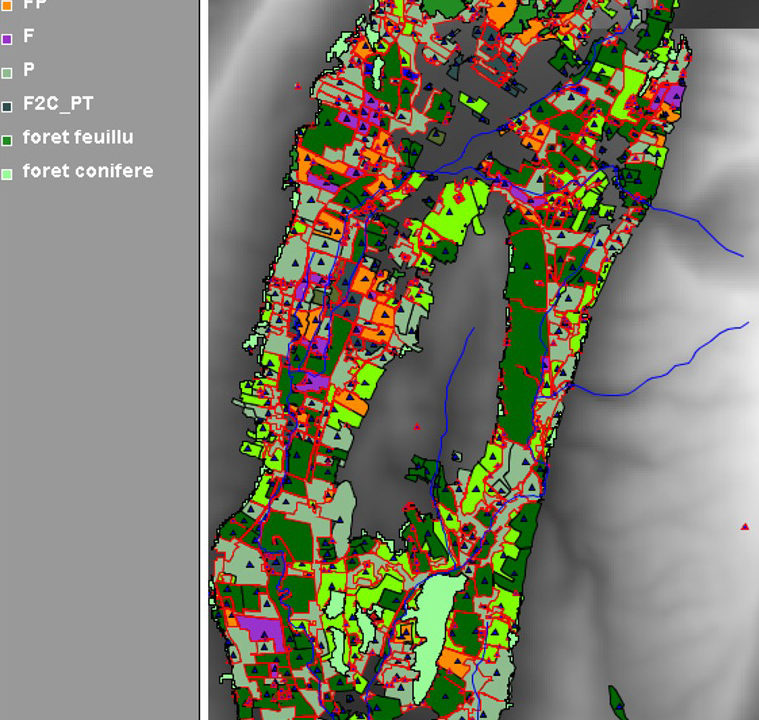Click the P class label in legend
This screenshot has width=759, height=720.
pyautogui.click(x=29, y=70)
